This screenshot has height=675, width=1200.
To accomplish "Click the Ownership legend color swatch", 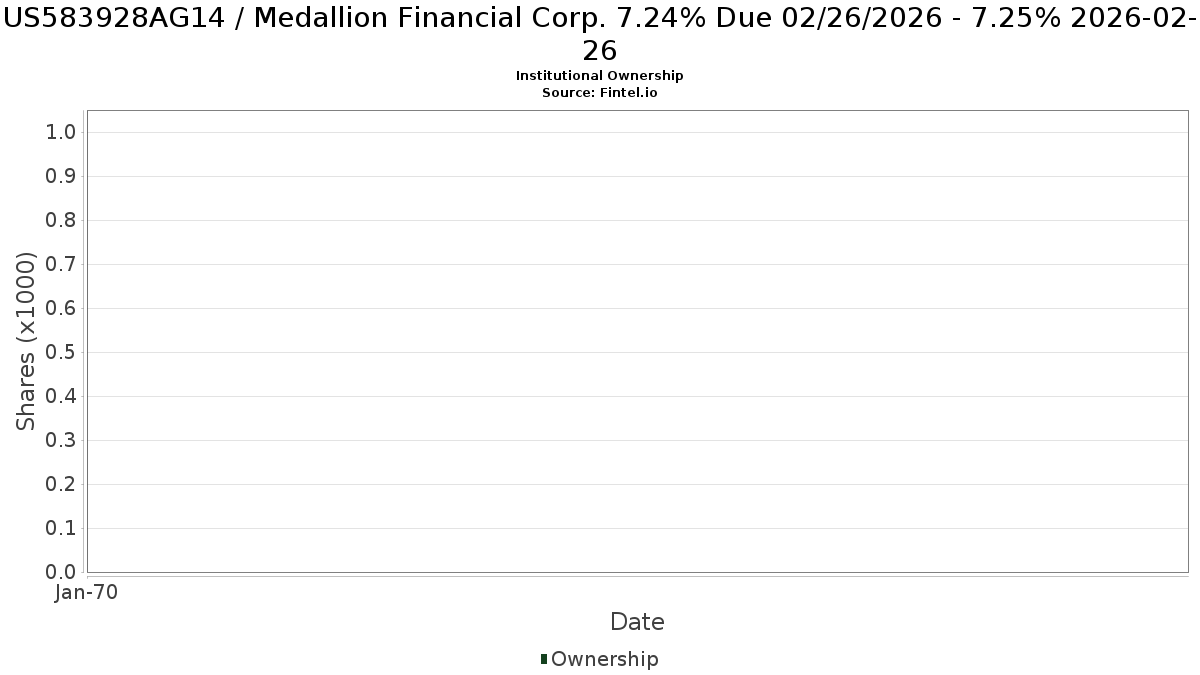I will [544, 659].
